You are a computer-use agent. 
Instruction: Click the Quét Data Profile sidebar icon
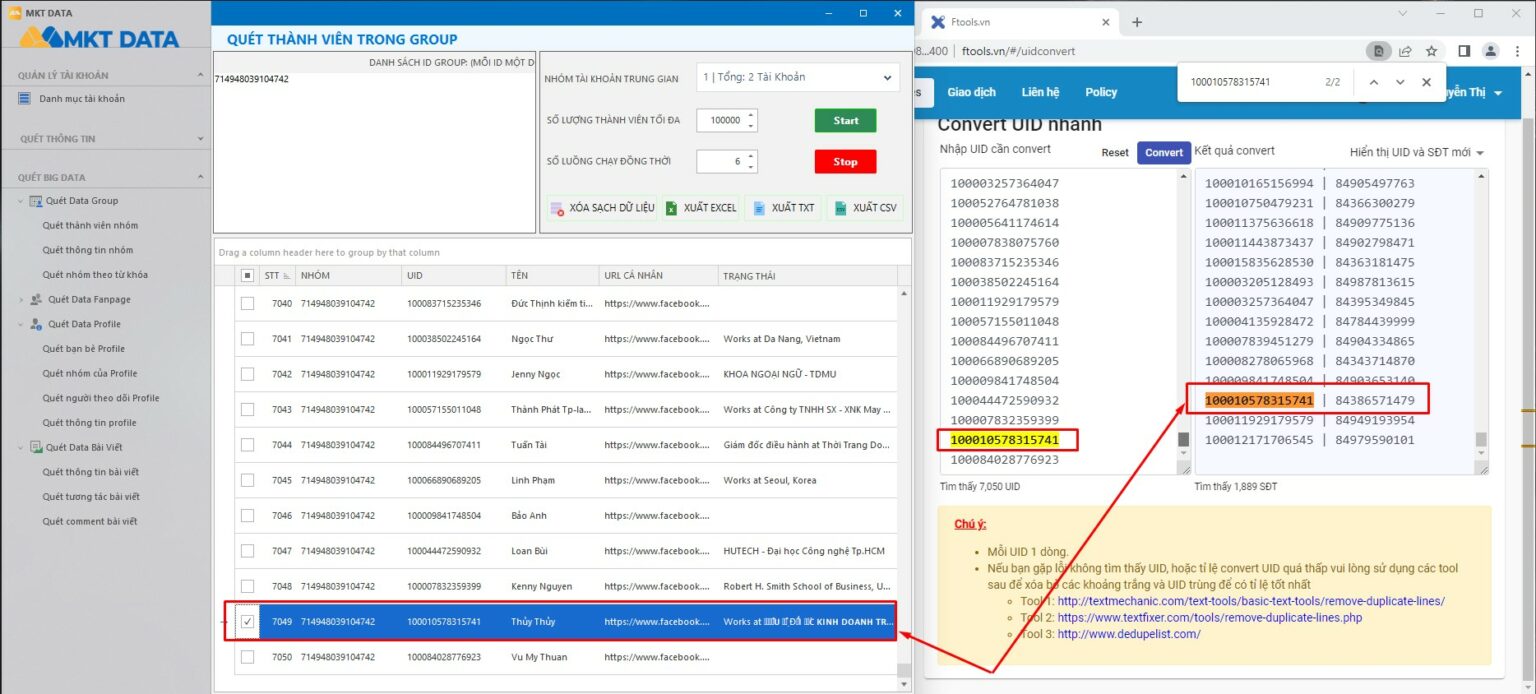pyautogui.click(x=38, y=323)
